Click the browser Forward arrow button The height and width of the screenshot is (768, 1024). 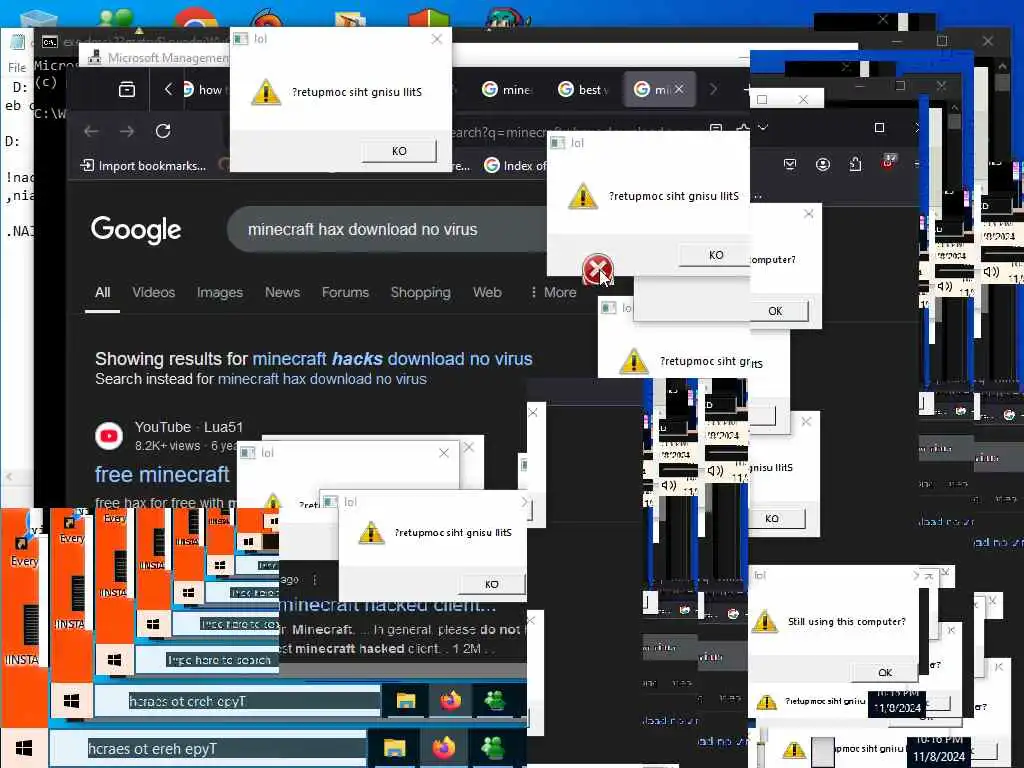click(x=127, y=131)
